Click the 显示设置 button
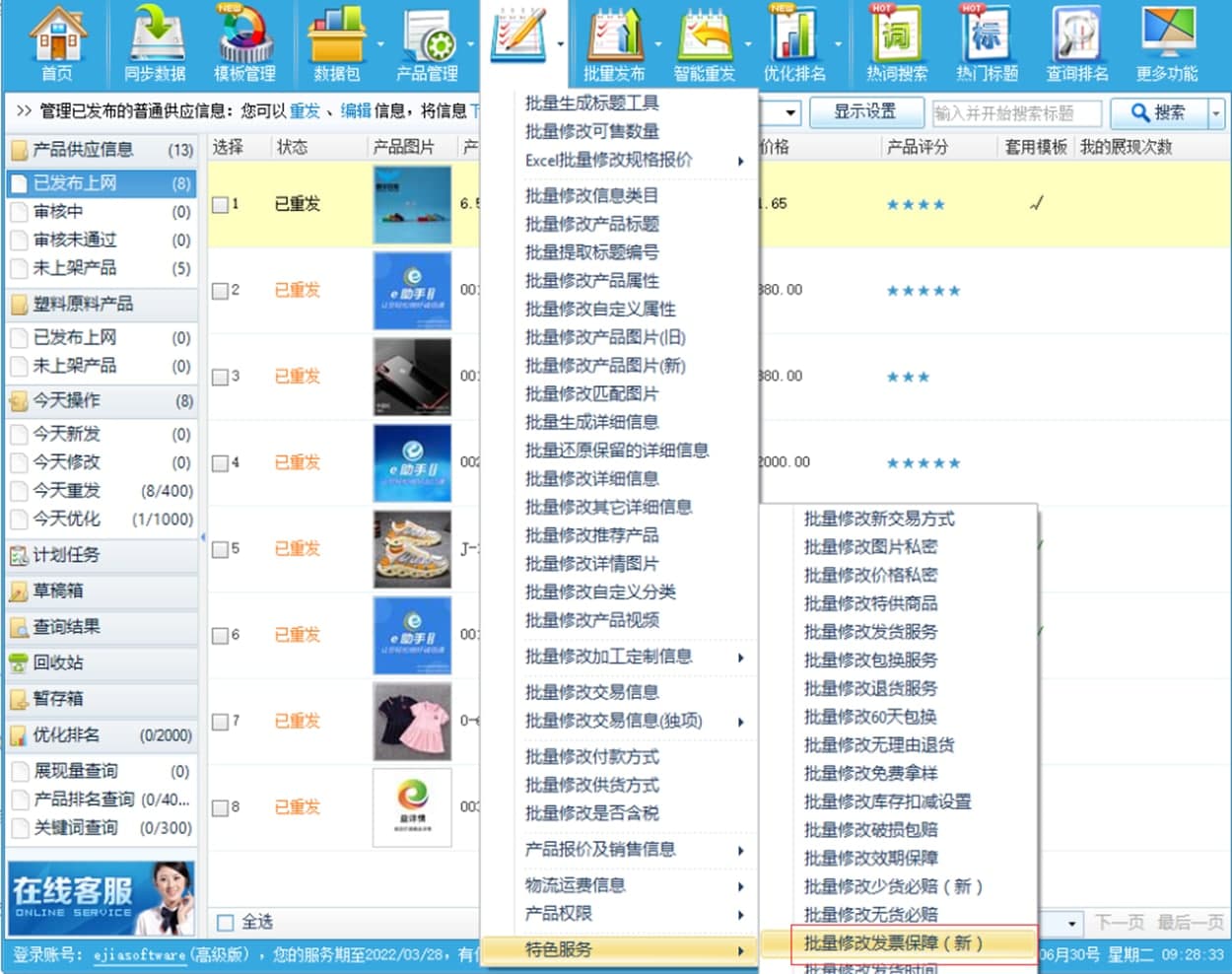This screenshot has height=974, width=1232. point(864,112)
